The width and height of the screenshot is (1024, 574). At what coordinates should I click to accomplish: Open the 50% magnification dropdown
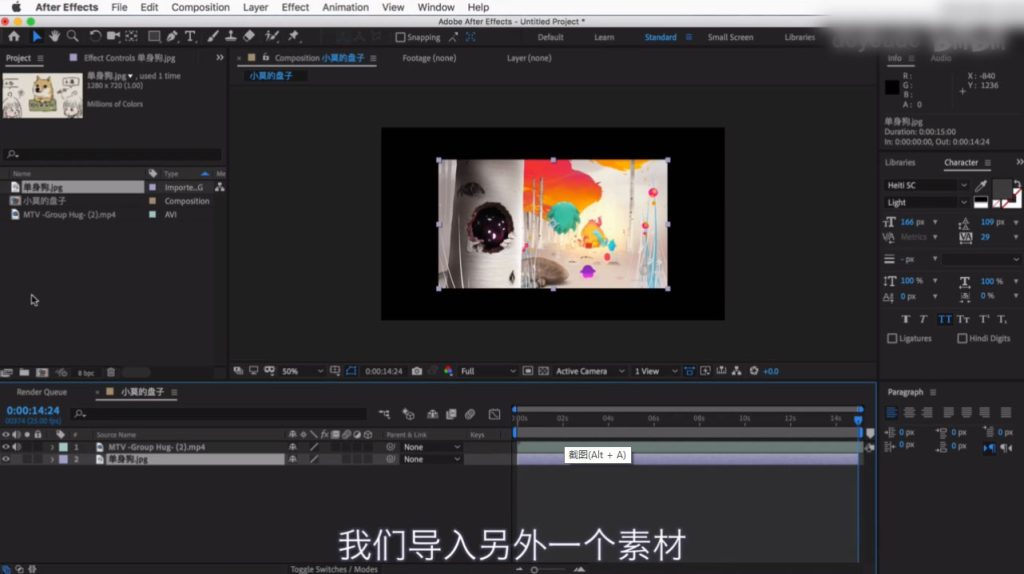coord(299,371)
